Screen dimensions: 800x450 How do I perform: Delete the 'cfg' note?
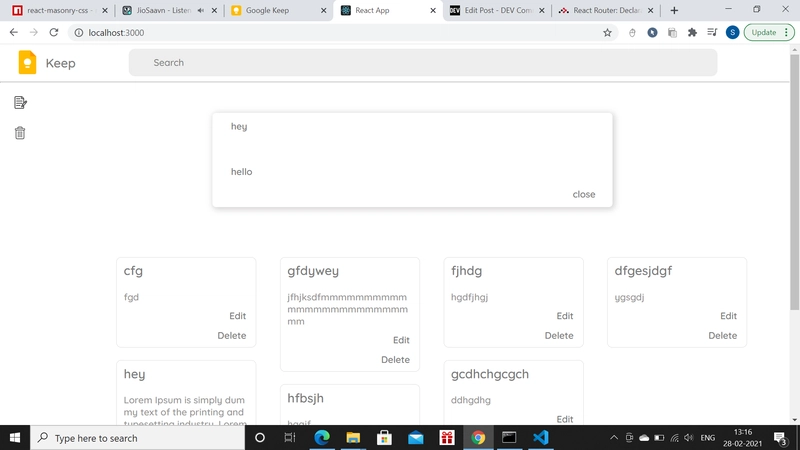tap(232, 335)
